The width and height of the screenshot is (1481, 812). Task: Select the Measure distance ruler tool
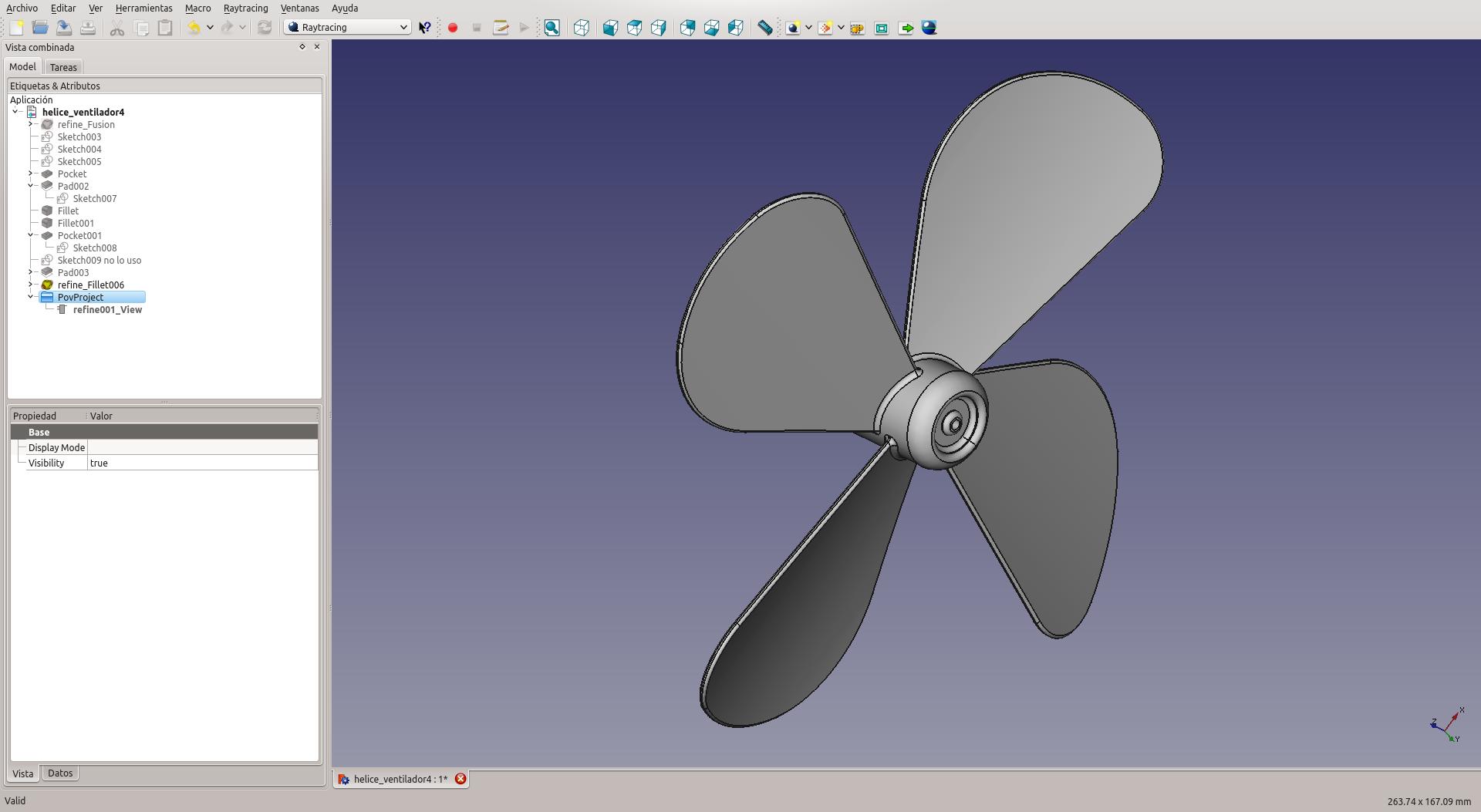[764, 28]
